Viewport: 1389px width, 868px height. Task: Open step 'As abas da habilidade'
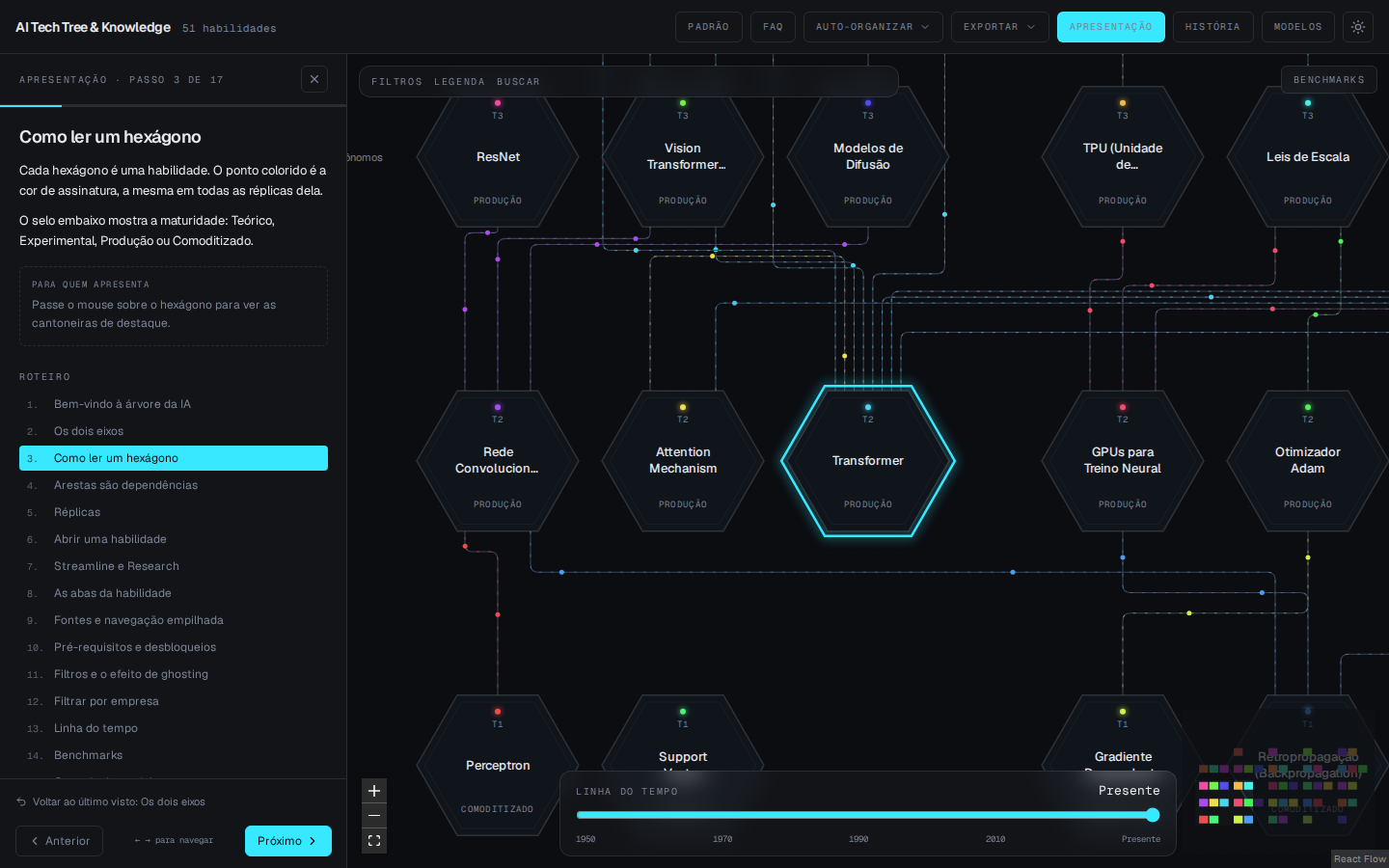click(174, 593)
